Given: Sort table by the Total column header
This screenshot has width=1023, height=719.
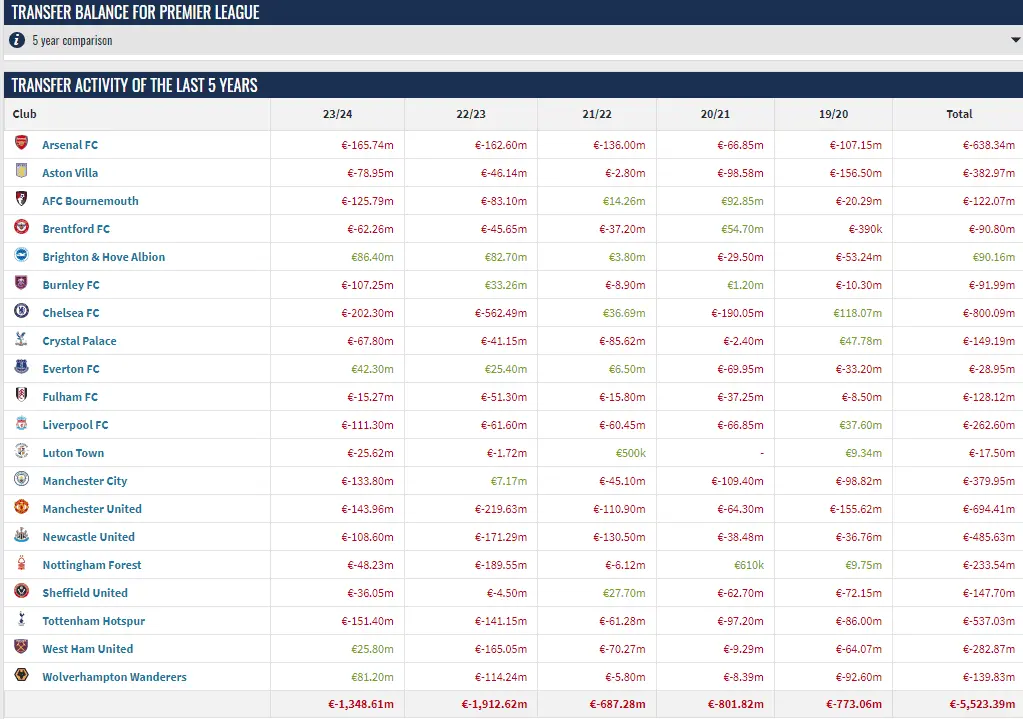Looking at the screenshot, I should pyautogui.click(x=958, y=114).
